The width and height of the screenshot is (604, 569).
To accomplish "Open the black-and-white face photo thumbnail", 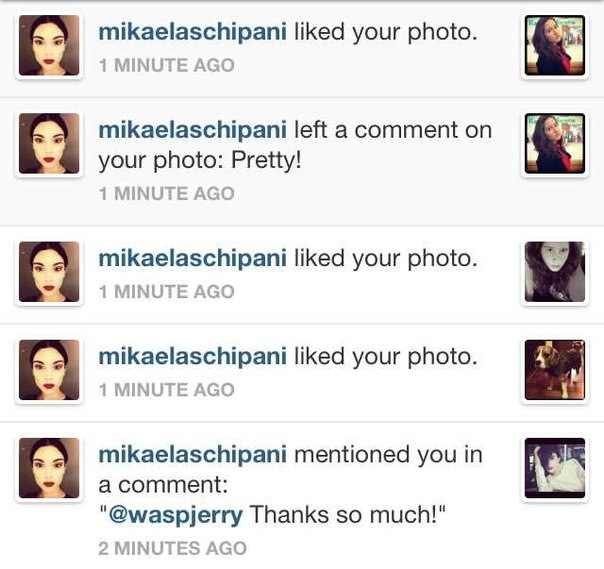I will (555, 272).
